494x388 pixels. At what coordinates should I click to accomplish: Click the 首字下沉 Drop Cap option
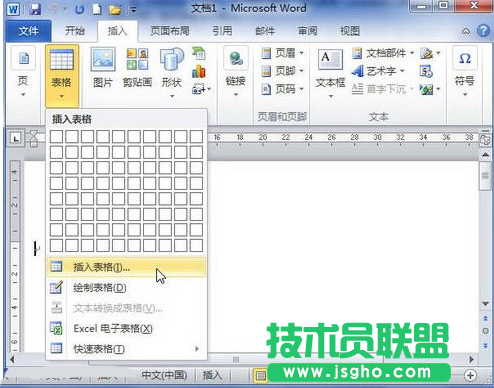pyautogui.click(x=383, y=89)
